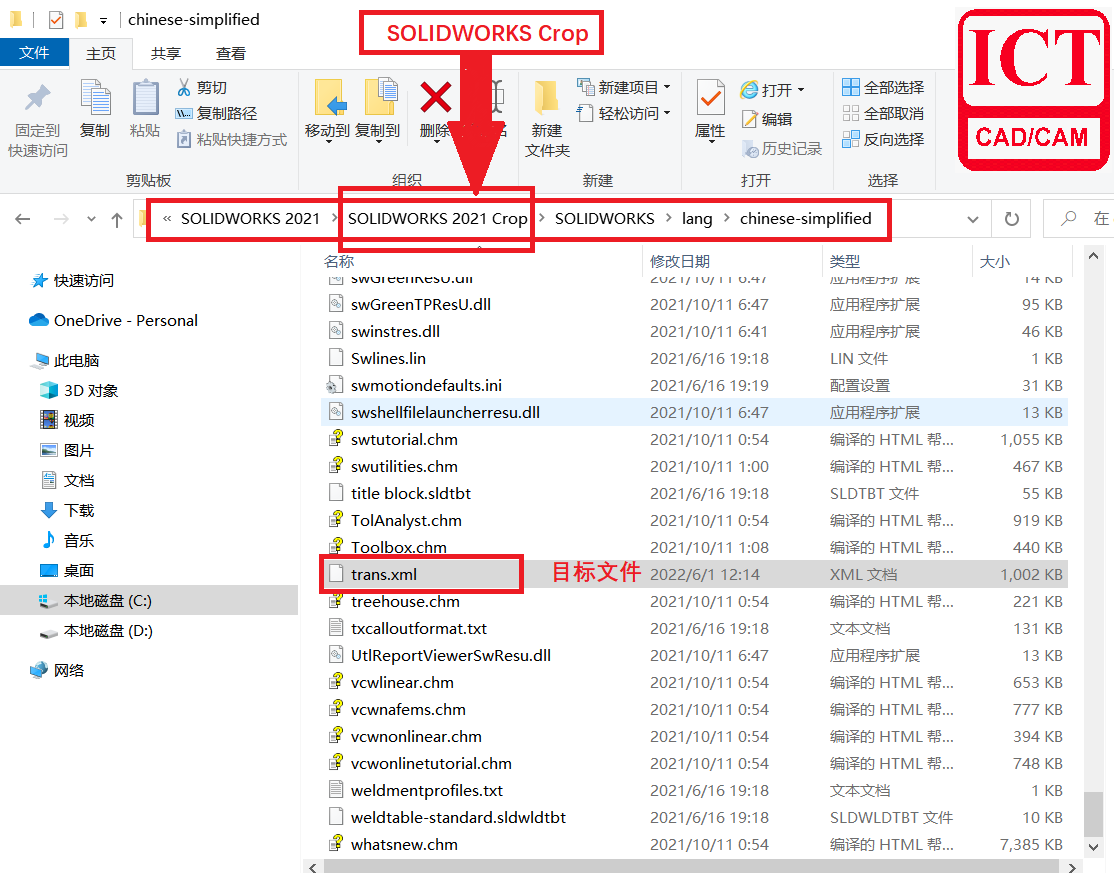Click the Copy To (复制到) icon
The height and width of the screenshot is (873, 1114).
380,97
